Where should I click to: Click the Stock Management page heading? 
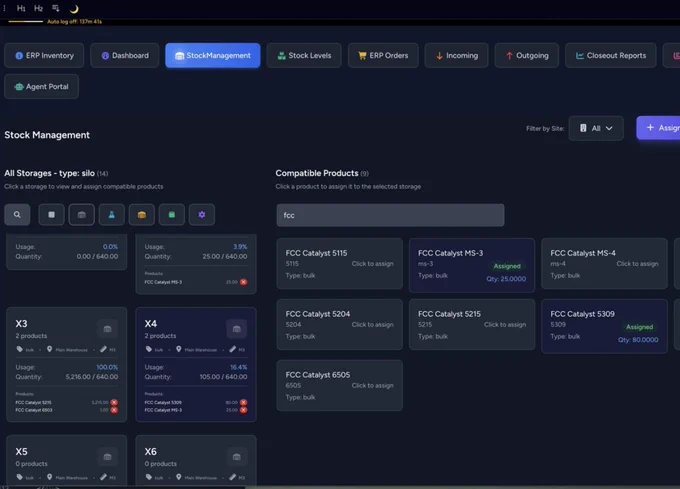[47, 135]
